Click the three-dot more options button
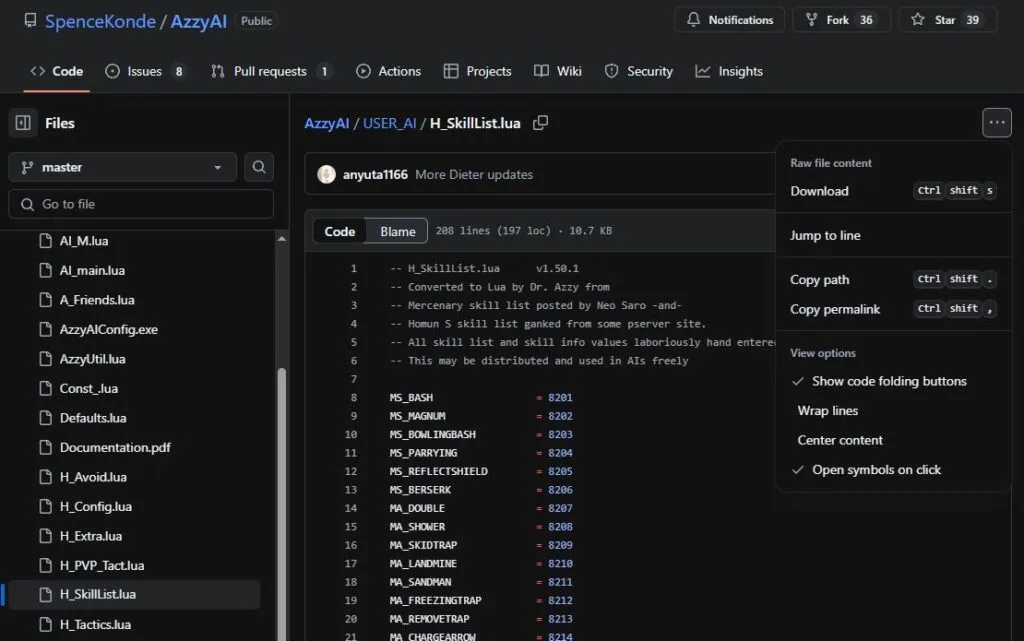 (x=997, y=123)
